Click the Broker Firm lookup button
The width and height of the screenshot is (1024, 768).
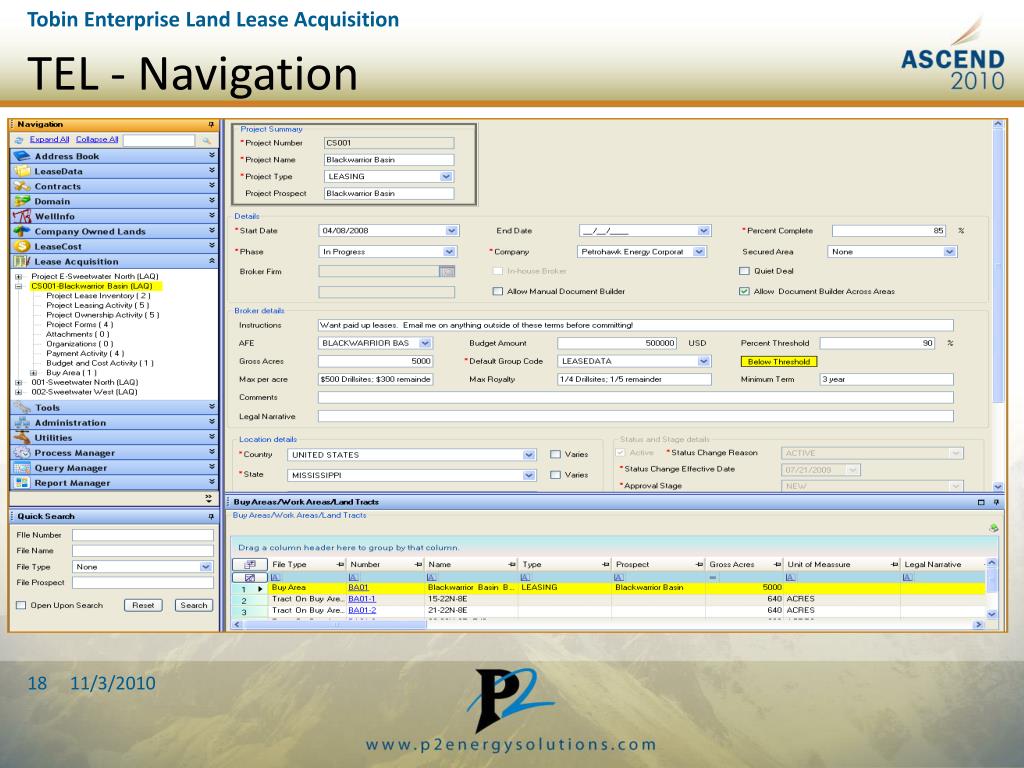[447, 271]
